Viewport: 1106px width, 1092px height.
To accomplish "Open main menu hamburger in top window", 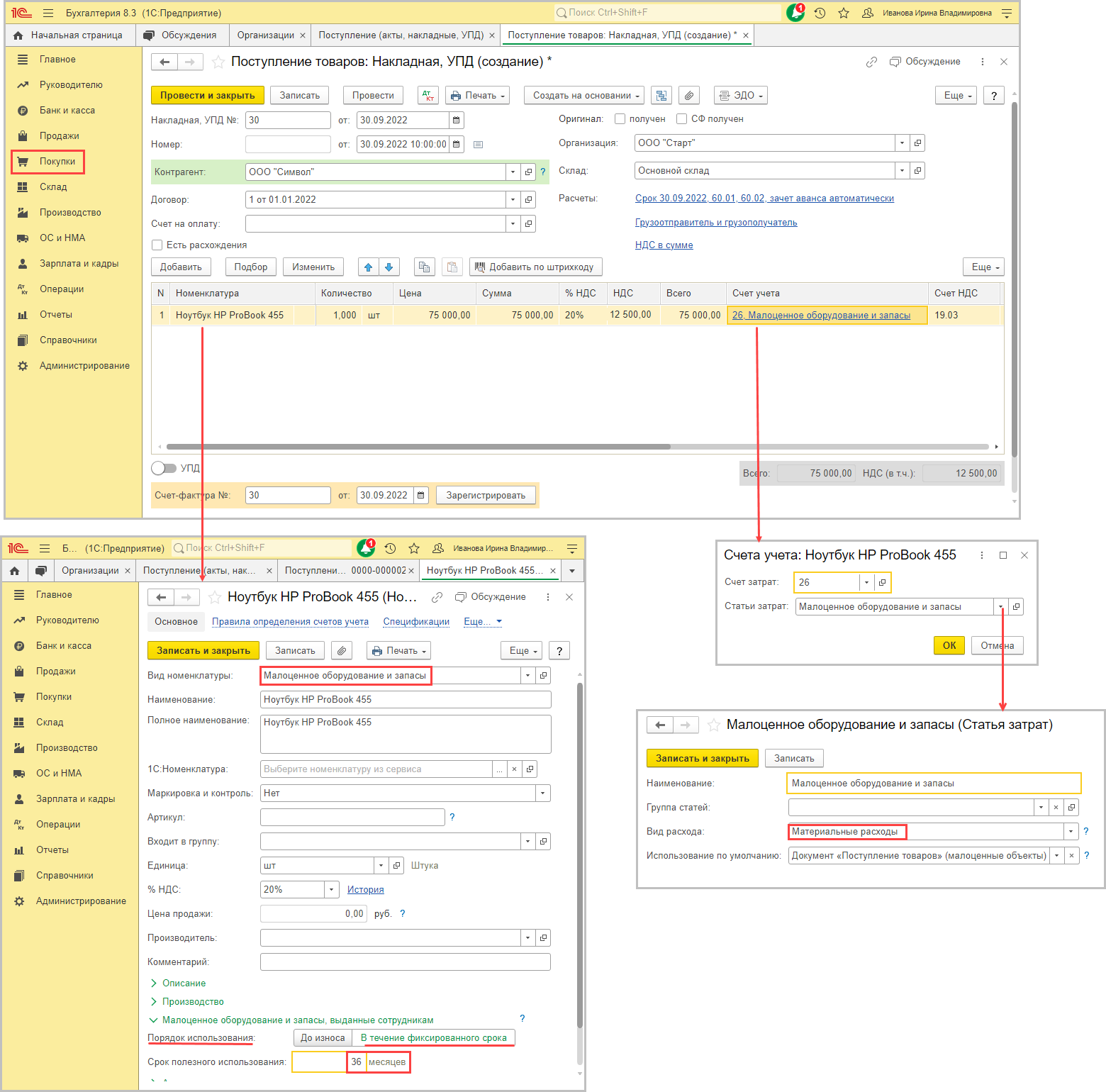I will pos(48,13).
